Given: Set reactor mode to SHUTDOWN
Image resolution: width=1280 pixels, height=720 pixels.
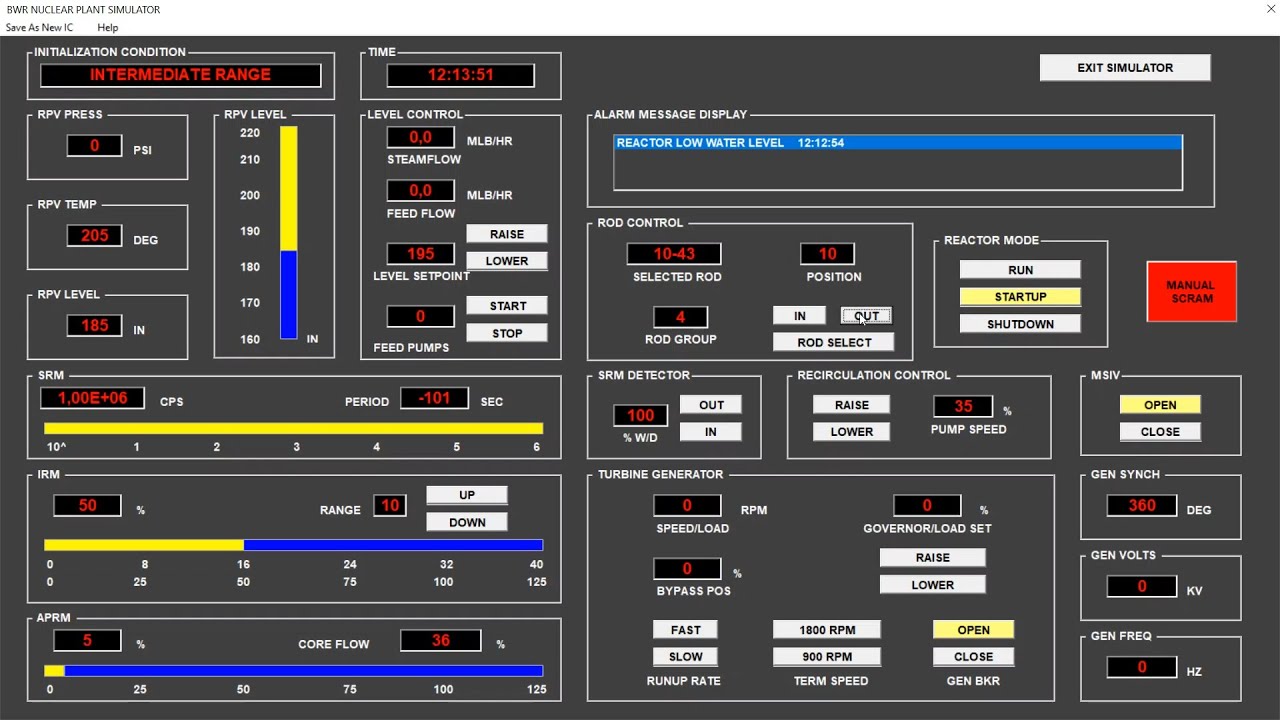Looking at the screenshot, I should coord(1020,324).
